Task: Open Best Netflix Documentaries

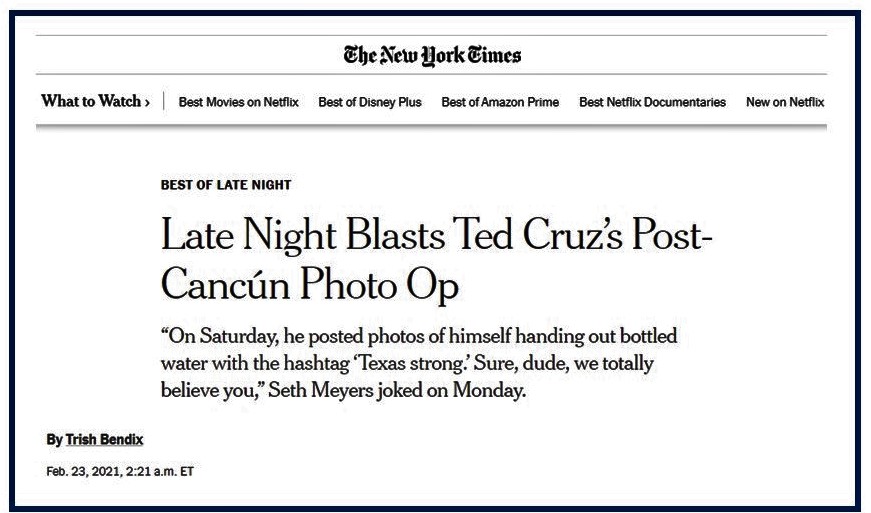Action: tap(652, 102)
